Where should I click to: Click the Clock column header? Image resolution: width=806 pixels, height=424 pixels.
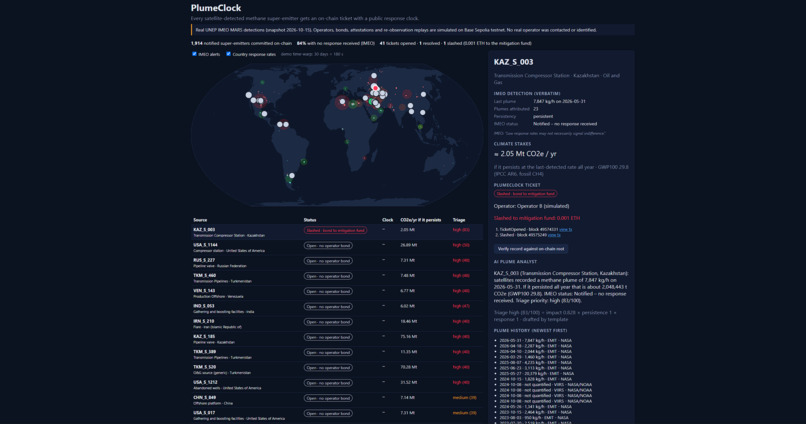pyautogui.click(x=388, y=220)
